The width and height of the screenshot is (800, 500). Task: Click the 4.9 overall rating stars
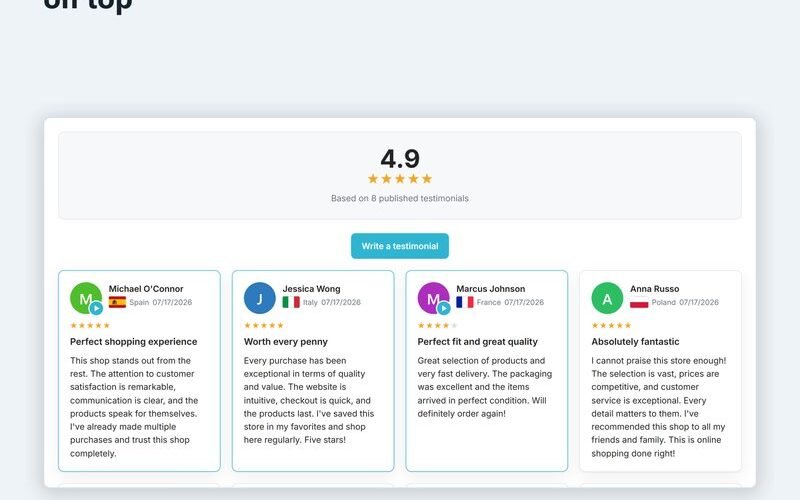click(x=400, y=179)
